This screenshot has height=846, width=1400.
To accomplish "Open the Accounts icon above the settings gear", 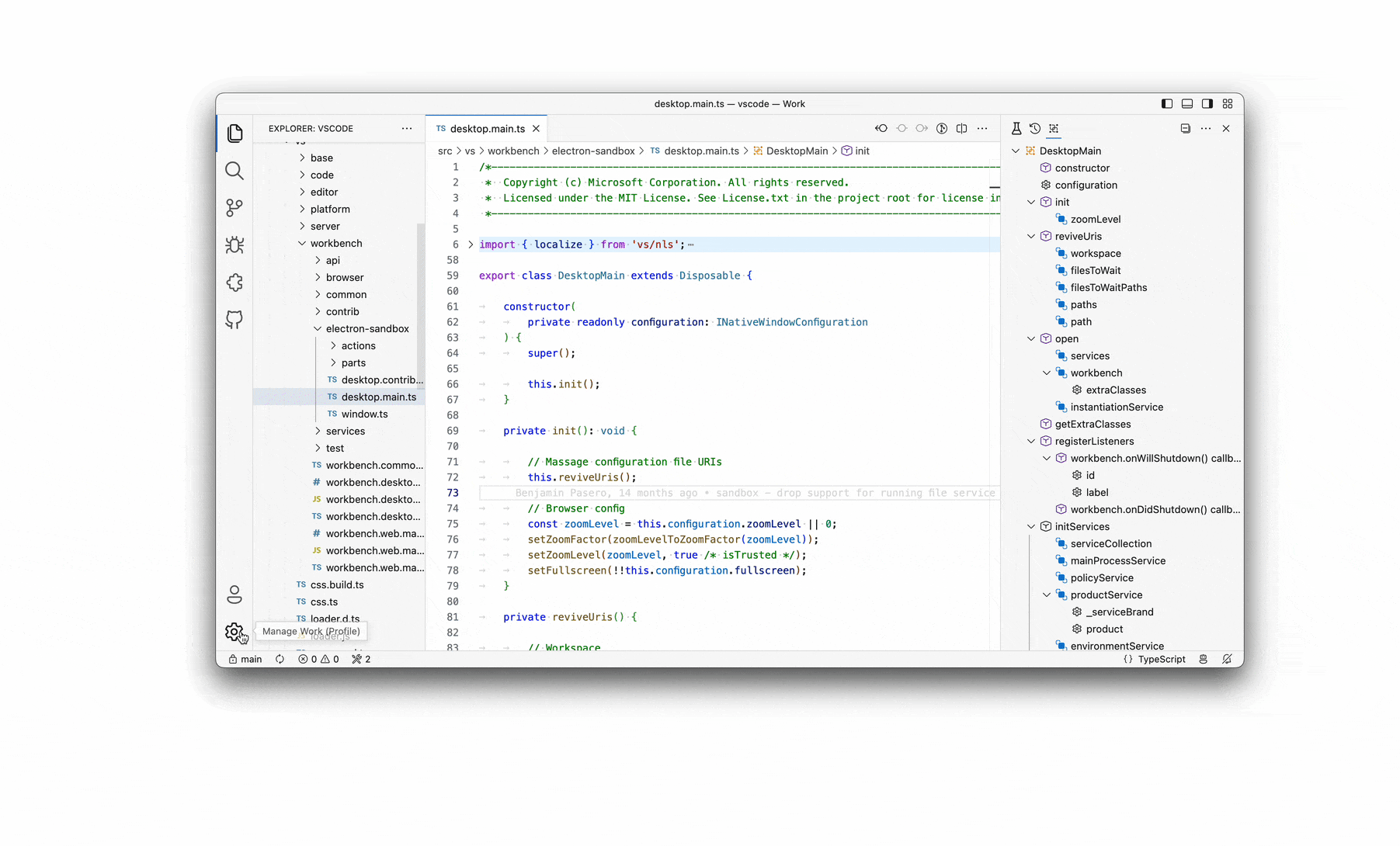I will (234, 595).
